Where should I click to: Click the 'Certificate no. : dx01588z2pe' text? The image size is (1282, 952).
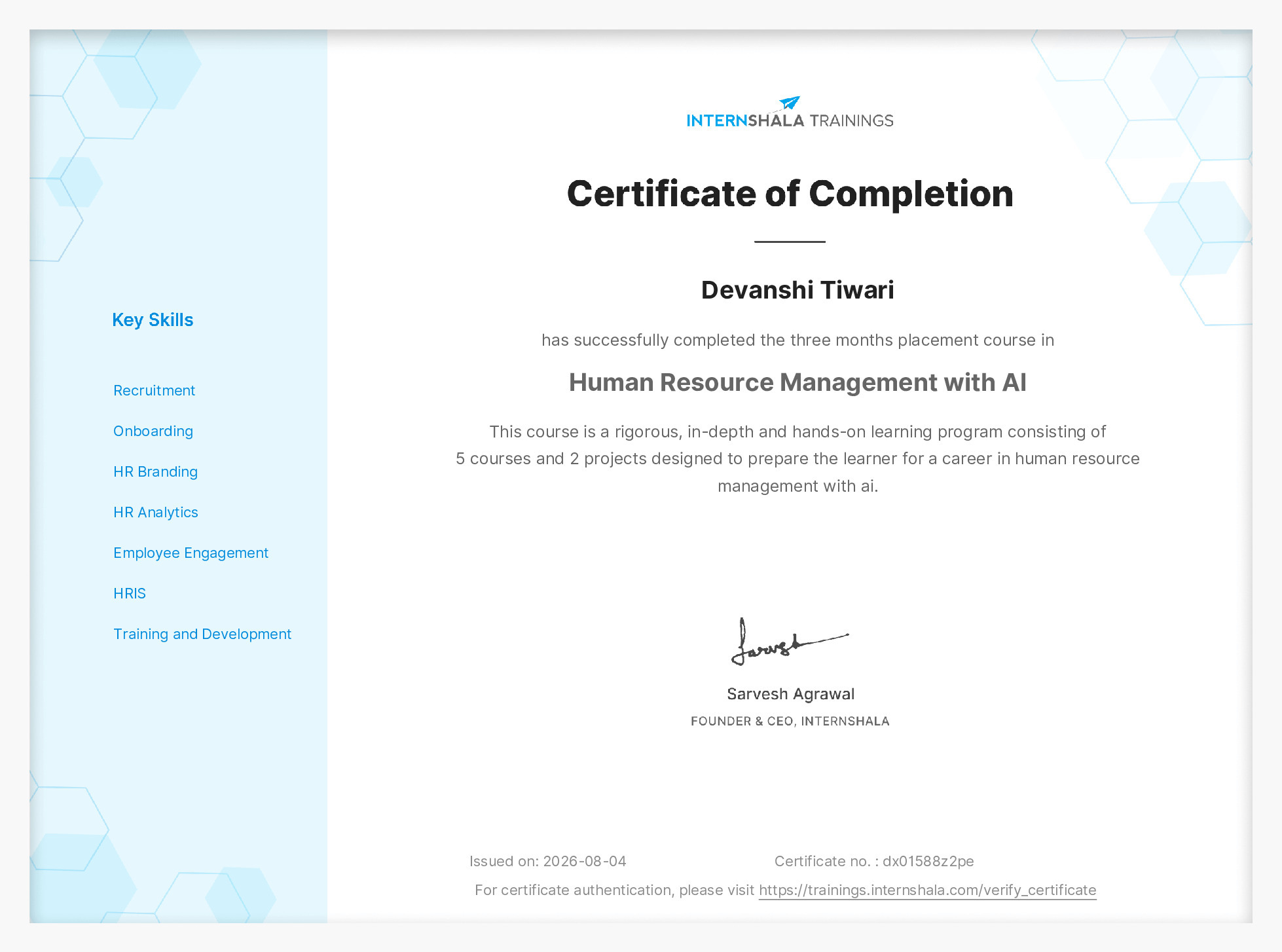[874, 861]
